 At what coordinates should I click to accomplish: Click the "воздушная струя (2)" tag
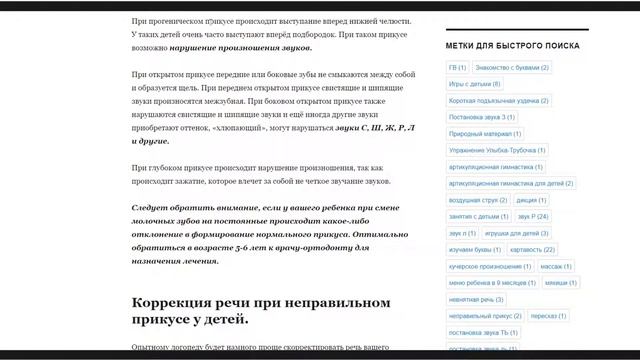(x=478, y=200)
